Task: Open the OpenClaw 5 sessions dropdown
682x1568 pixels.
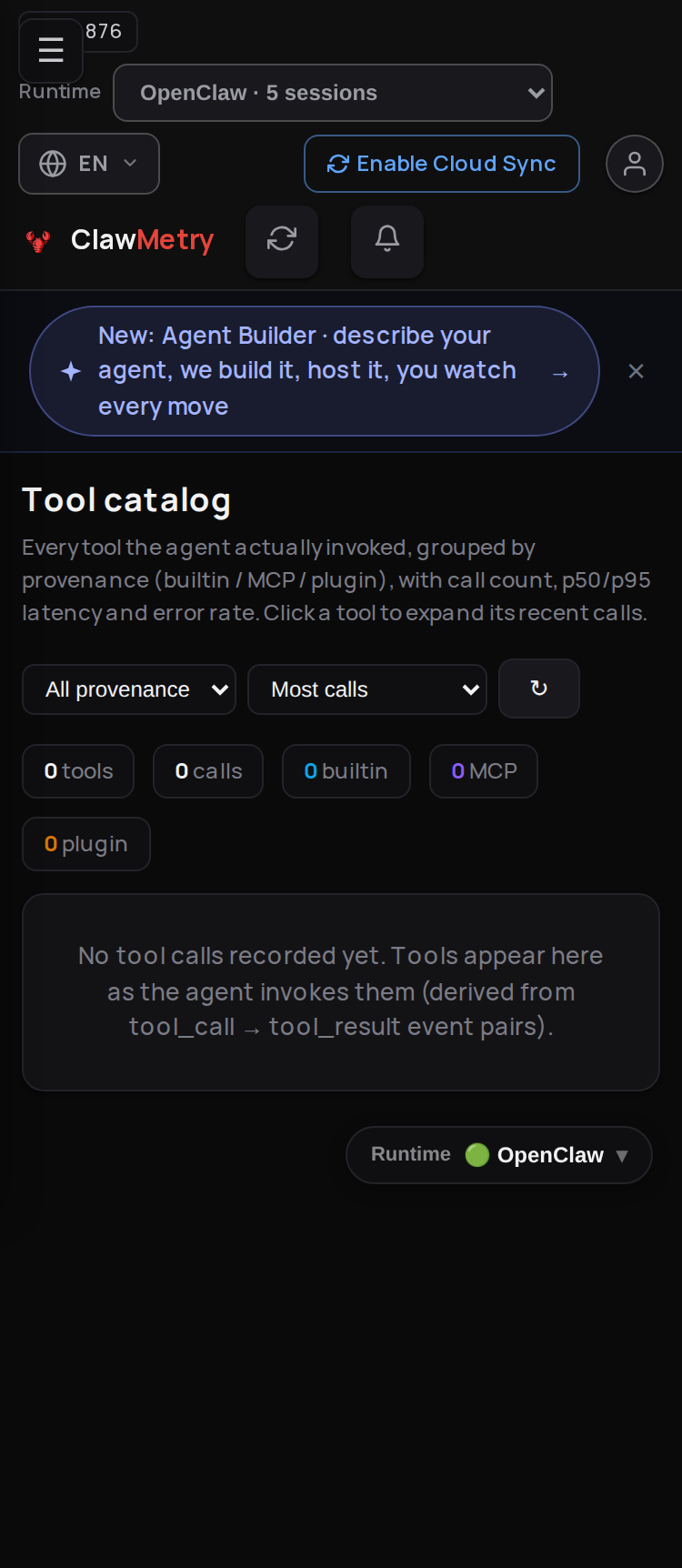Action: (x=333, y=93)
